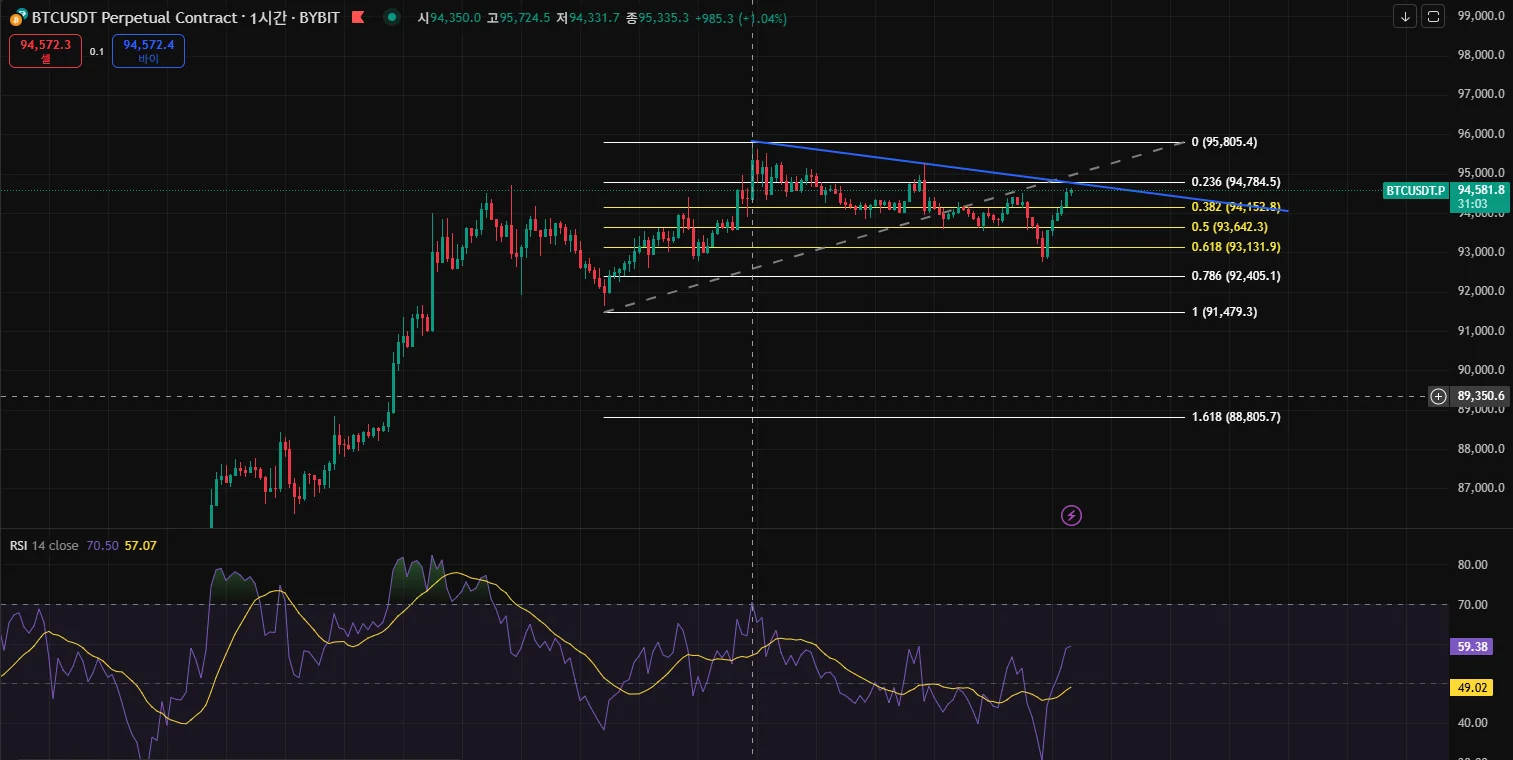Click the red sell button 94,572.3
1513x760 pixels.
[45, 51]
